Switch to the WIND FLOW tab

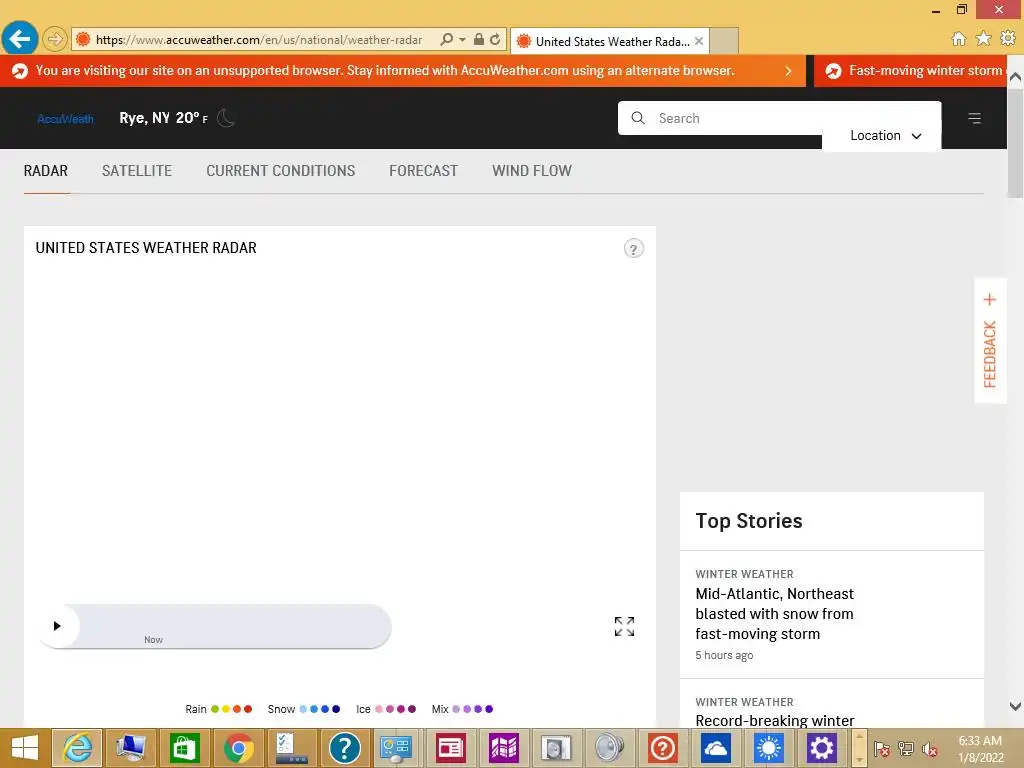pyautogui.click(x=532, y=171)
